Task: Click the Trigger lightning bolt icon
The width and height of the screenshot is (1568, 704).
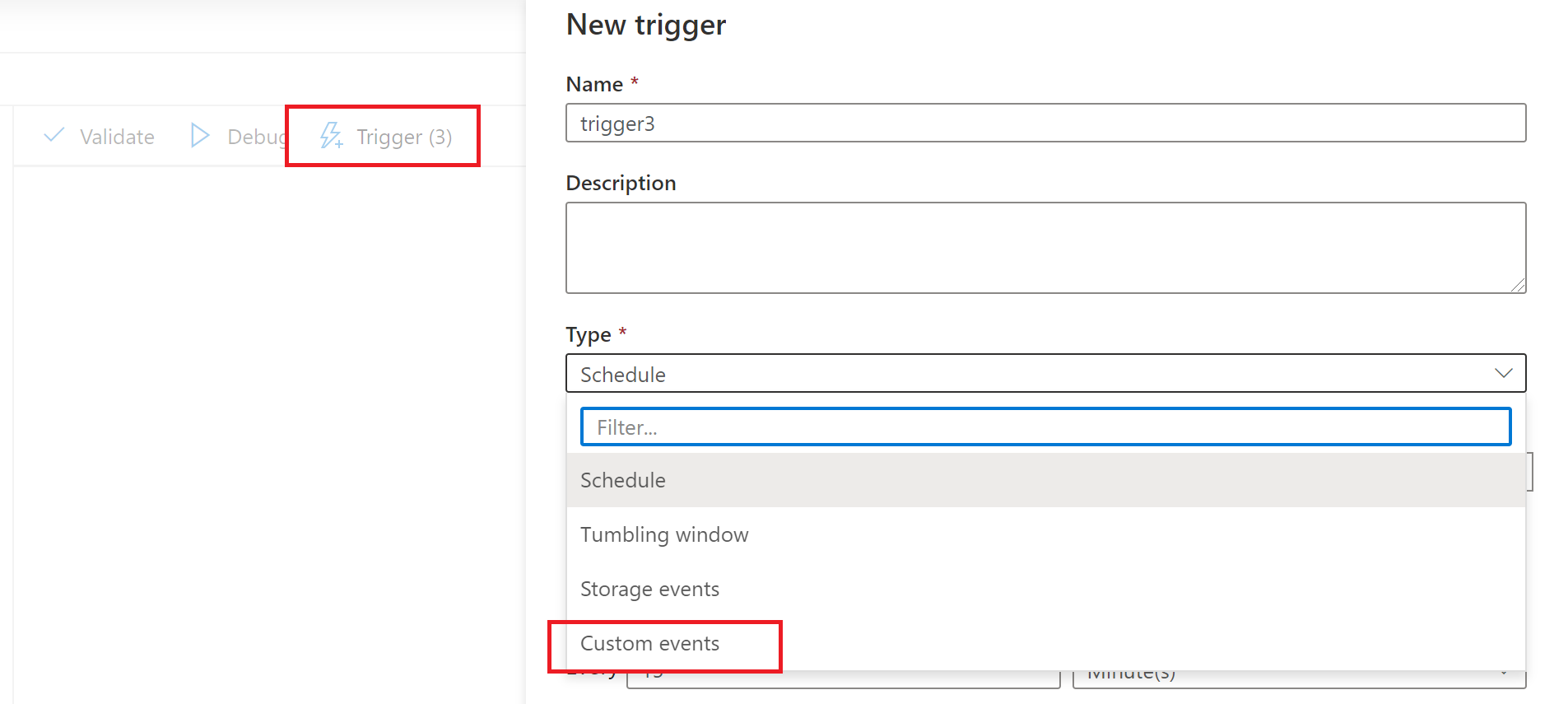Action: coord(331,135)
